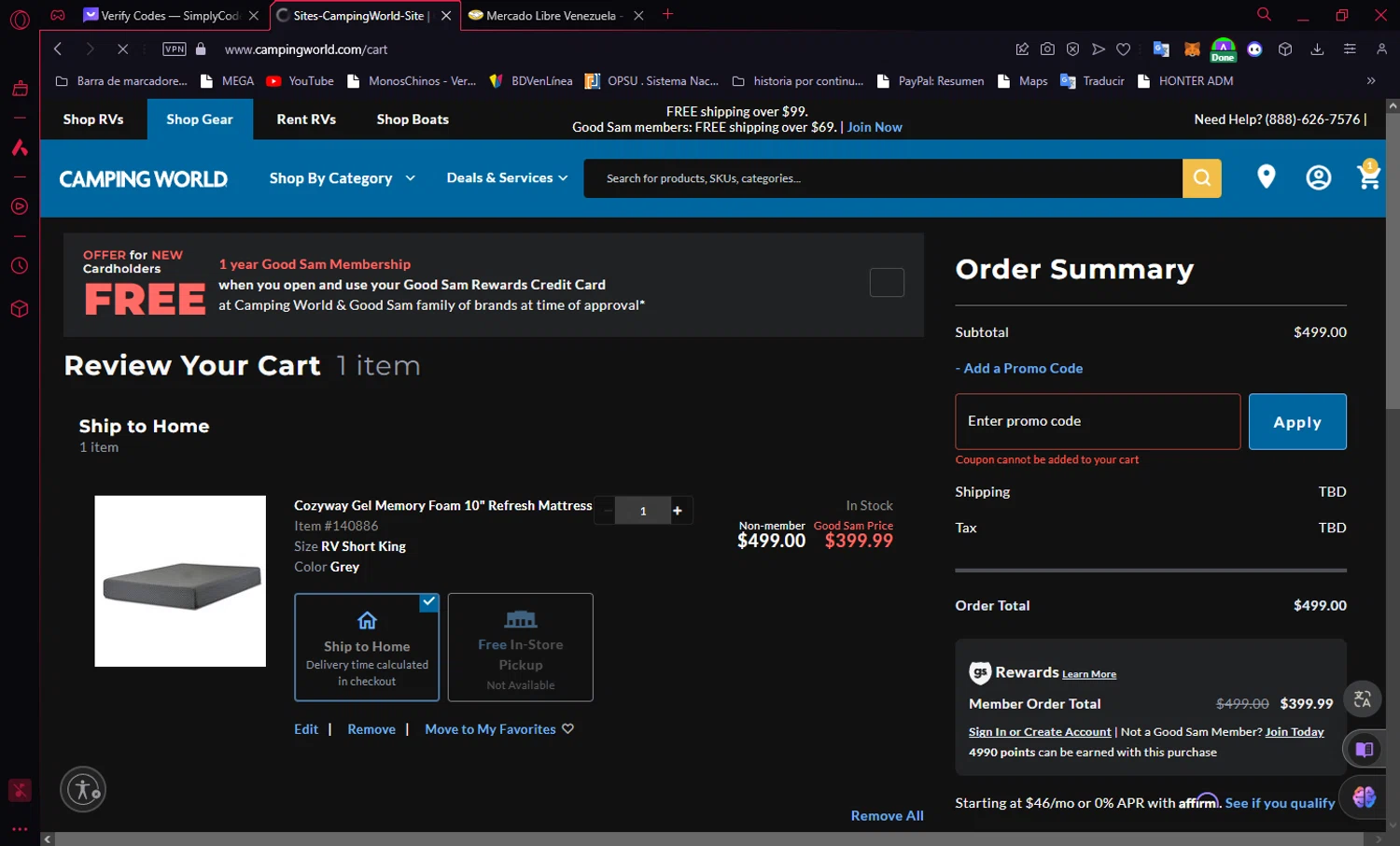This screenshot has width=1400, height=846.
Task: Show more bookmarks chevron
Action: pyautogui.click(x=1370, y=81)
